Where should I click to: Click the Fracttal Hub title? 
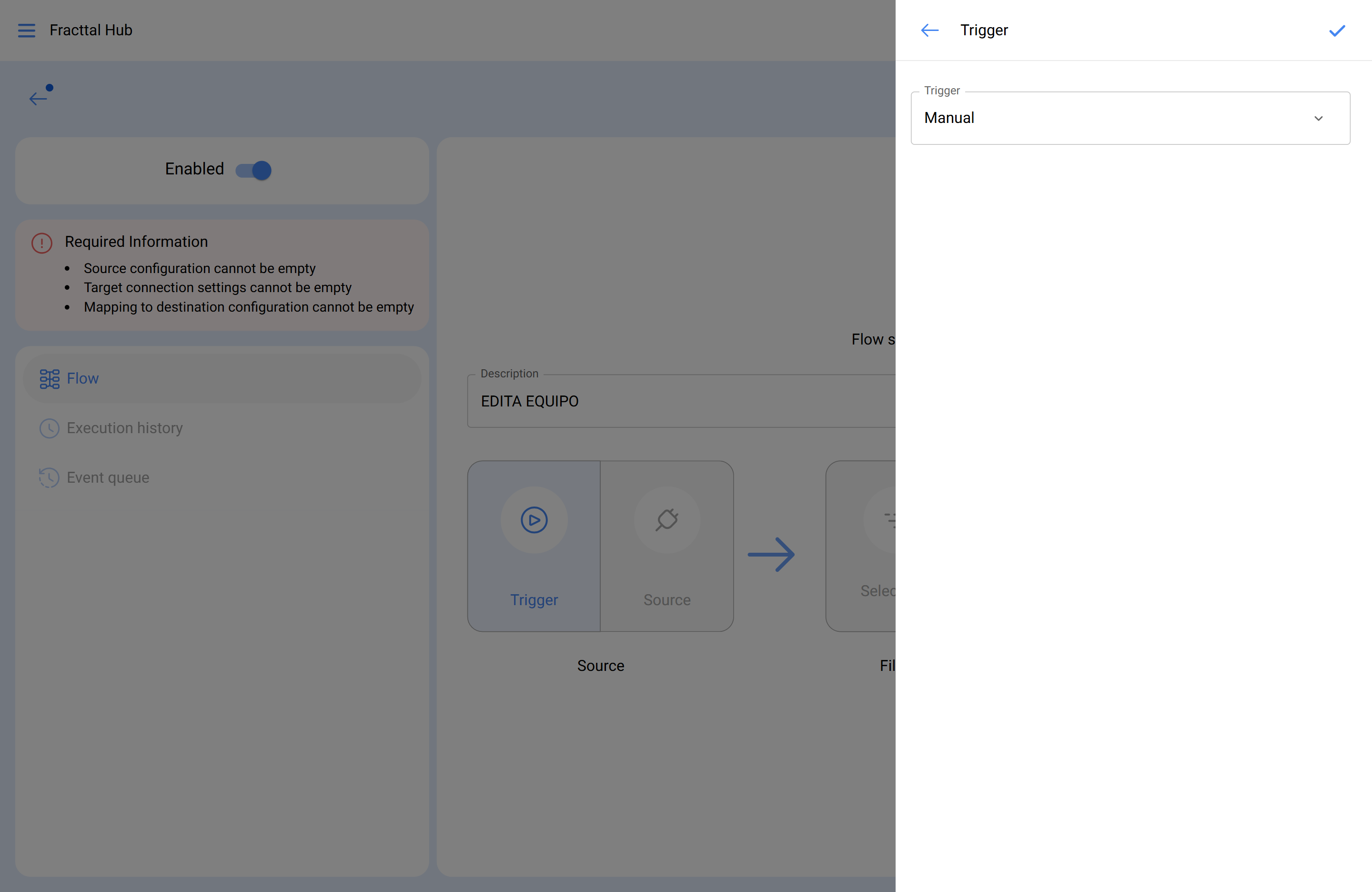coord(91,30)
